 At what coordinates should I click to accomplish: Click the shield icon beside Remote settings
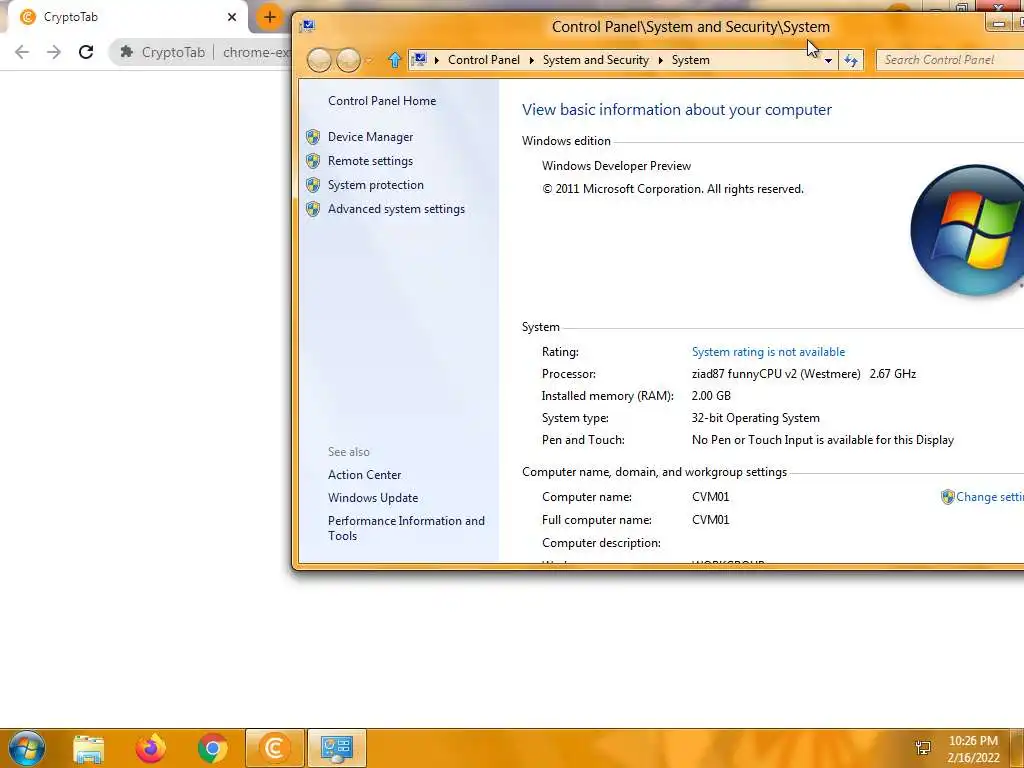pyautogui.click(x=313, y=161)
